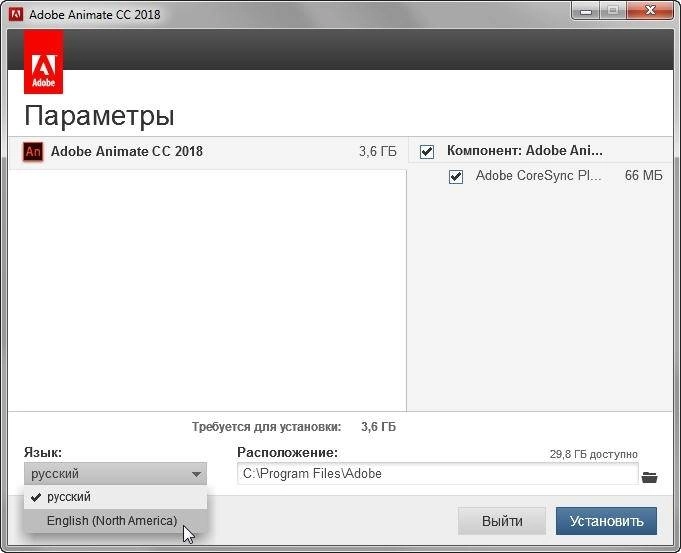Screen dimensions: 681x553
Task: Close the Adobe Animate CC 2018 window
Action: pos(650,10)
